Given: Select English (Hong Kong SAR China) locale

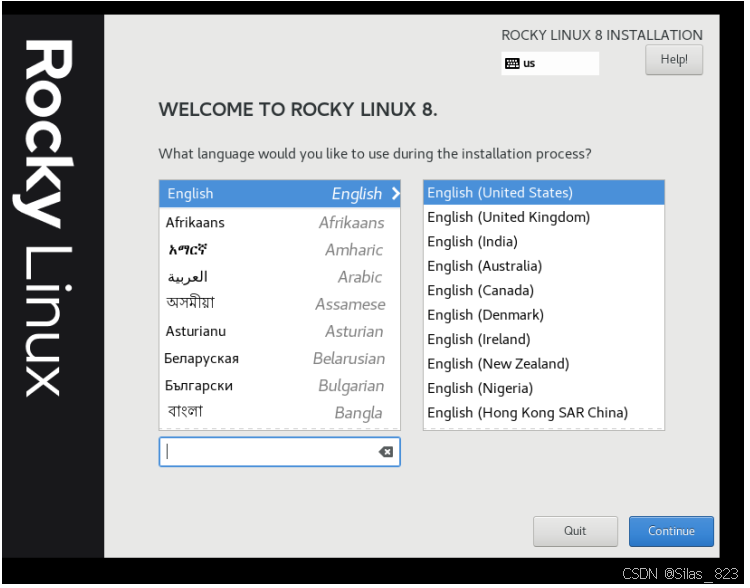Looking at the screenshot, I should (546, 413).
